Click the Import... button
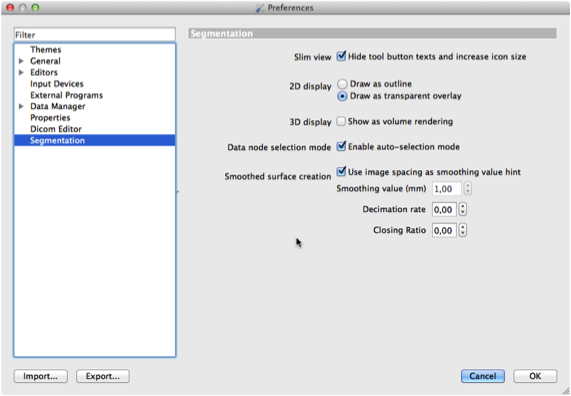571x396 pixels. tap(40, 376)
